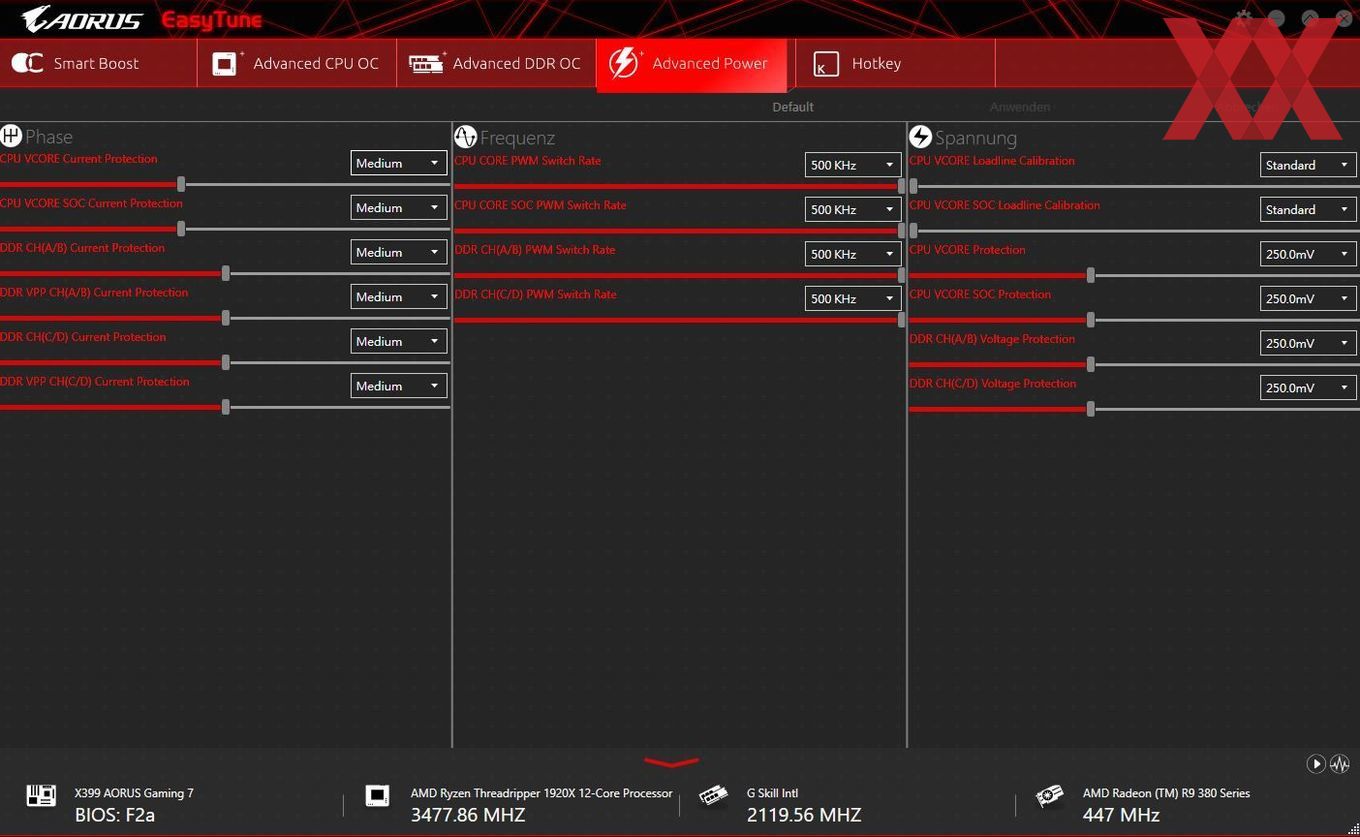Click CPU CORE PWM Switch Rate slider handle

click(901, 186)
